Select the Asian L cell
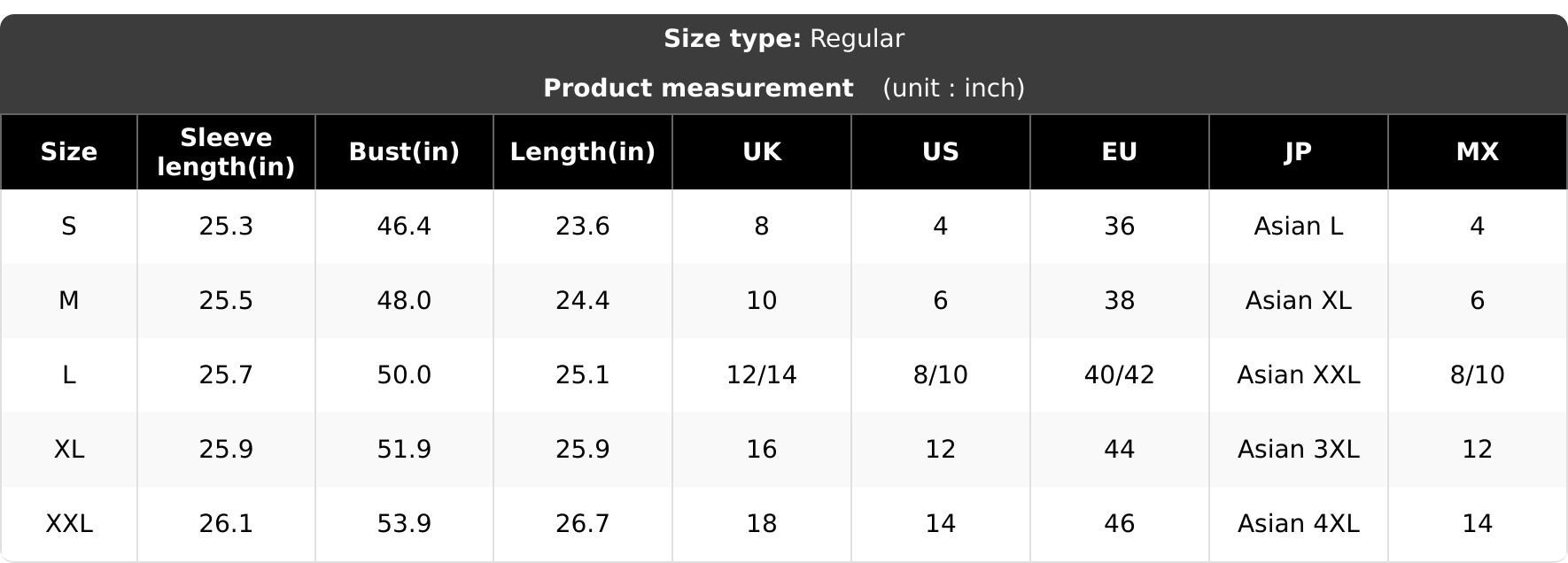 coord(1299,227)
